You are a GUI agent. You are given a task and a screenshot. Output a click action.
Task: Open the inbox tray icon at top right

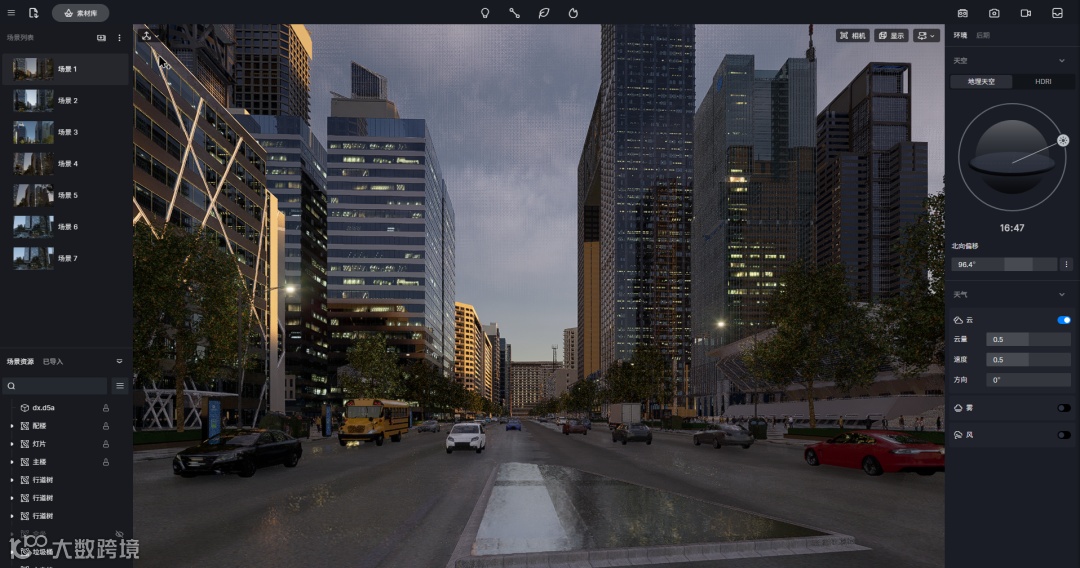1057,13
